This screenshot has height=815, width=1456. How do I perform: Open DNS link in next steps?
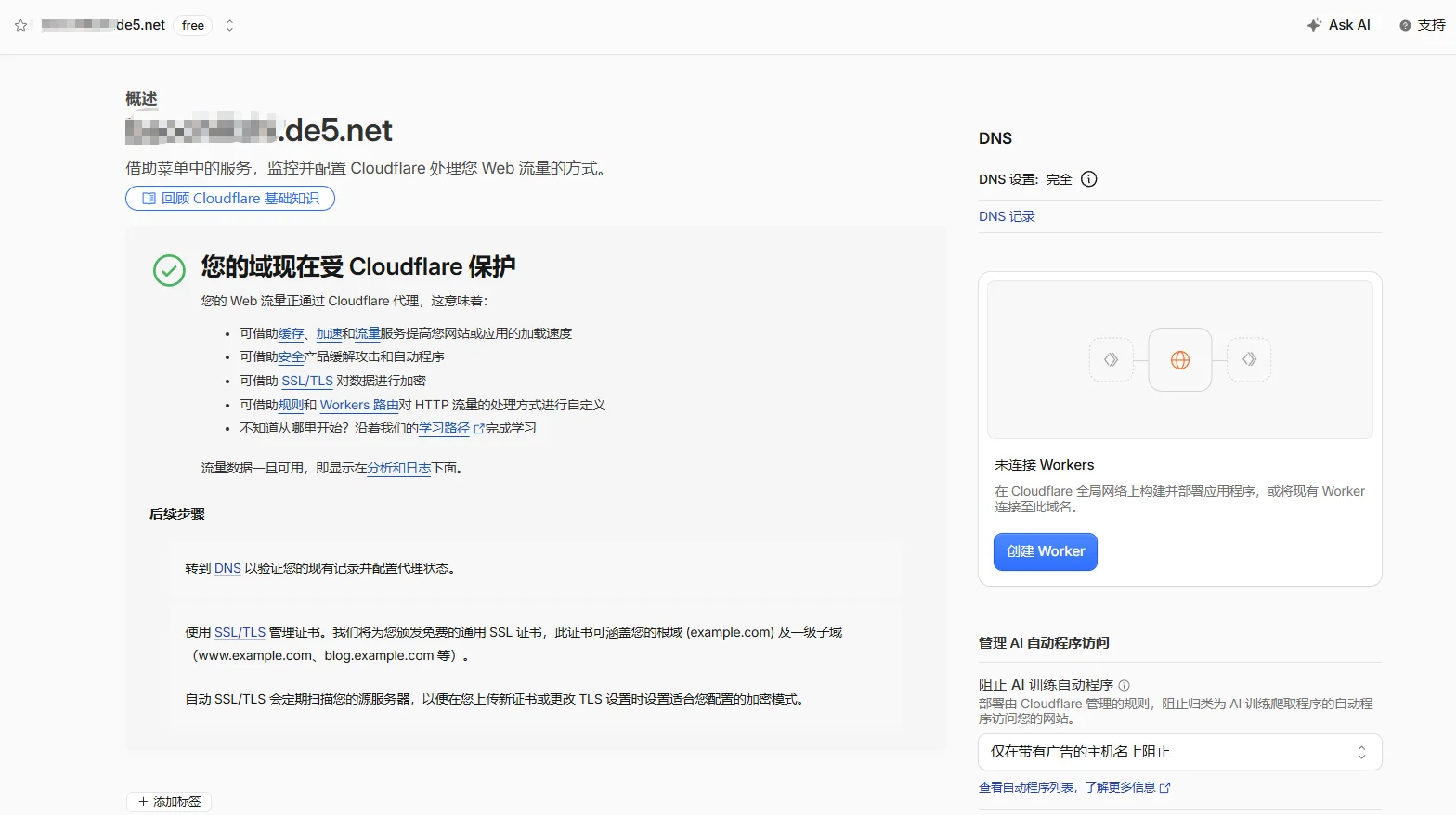[x=227, y=568]
